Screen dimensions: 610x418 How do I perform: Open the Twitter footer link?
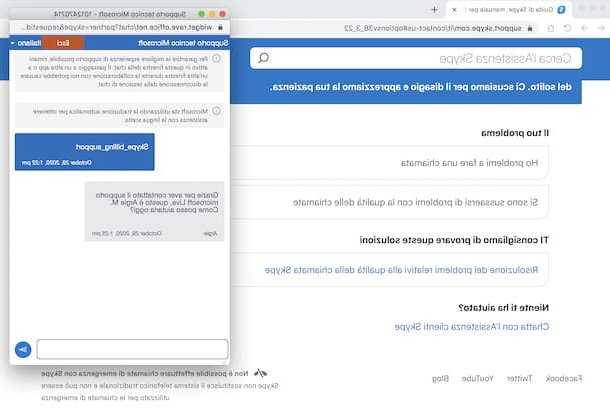[519, 378]
